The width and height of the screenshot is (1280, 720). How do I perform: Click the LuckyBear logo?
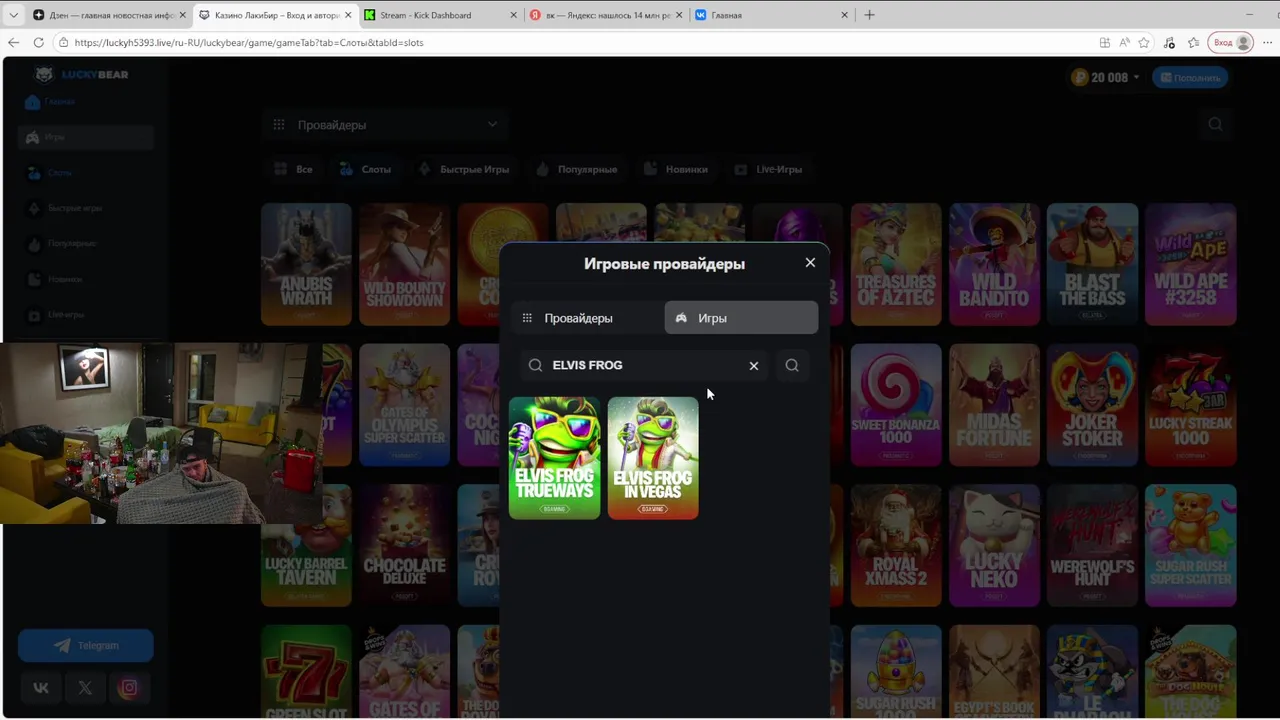pos(82,75)
